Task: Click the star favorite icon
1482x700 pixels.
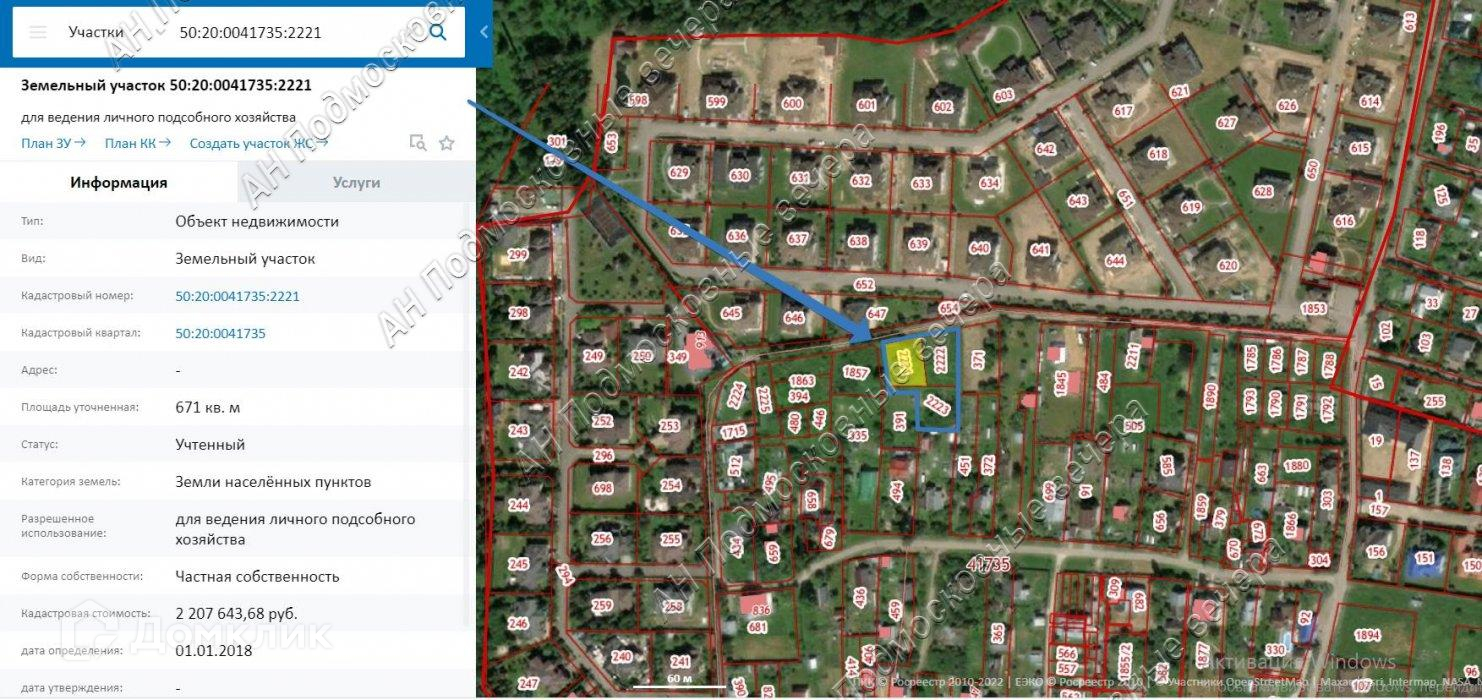Action: (x=447, y=143)
